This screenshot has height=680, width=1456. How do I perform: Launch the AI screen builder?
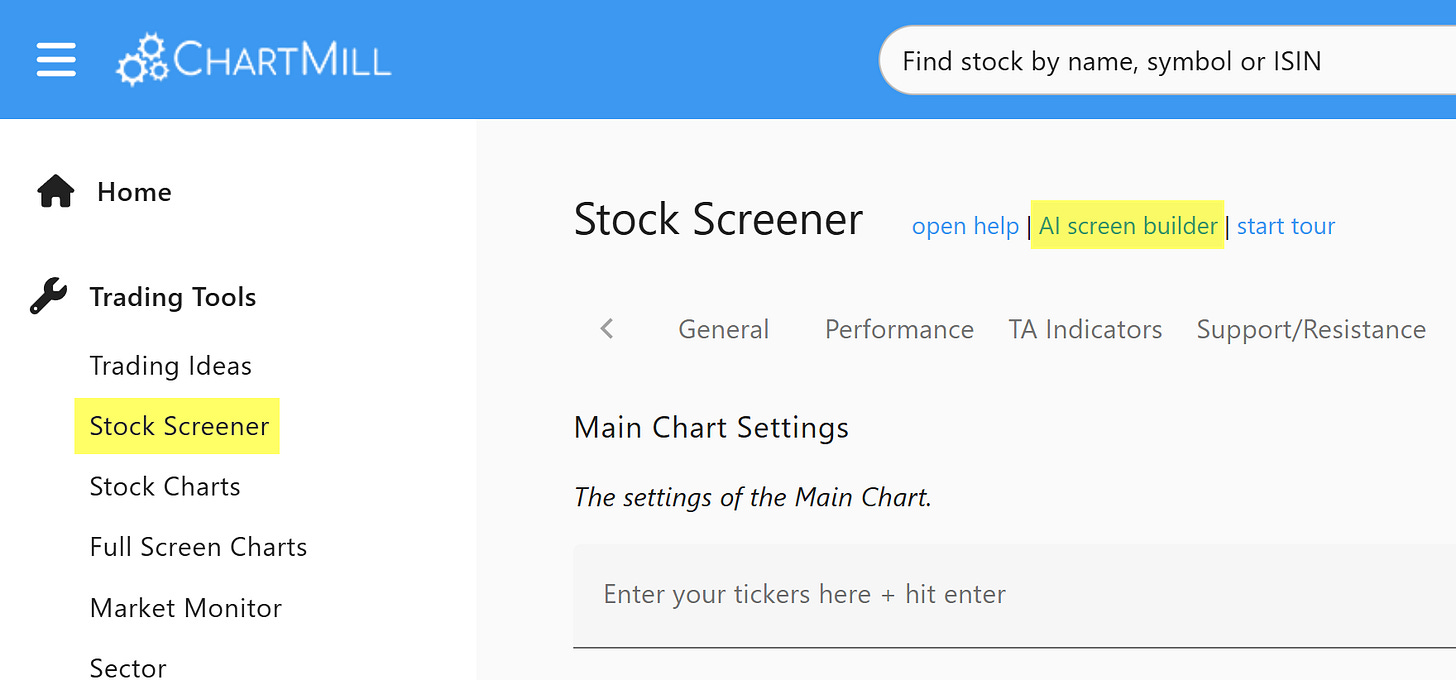[x=1128, y=226]
